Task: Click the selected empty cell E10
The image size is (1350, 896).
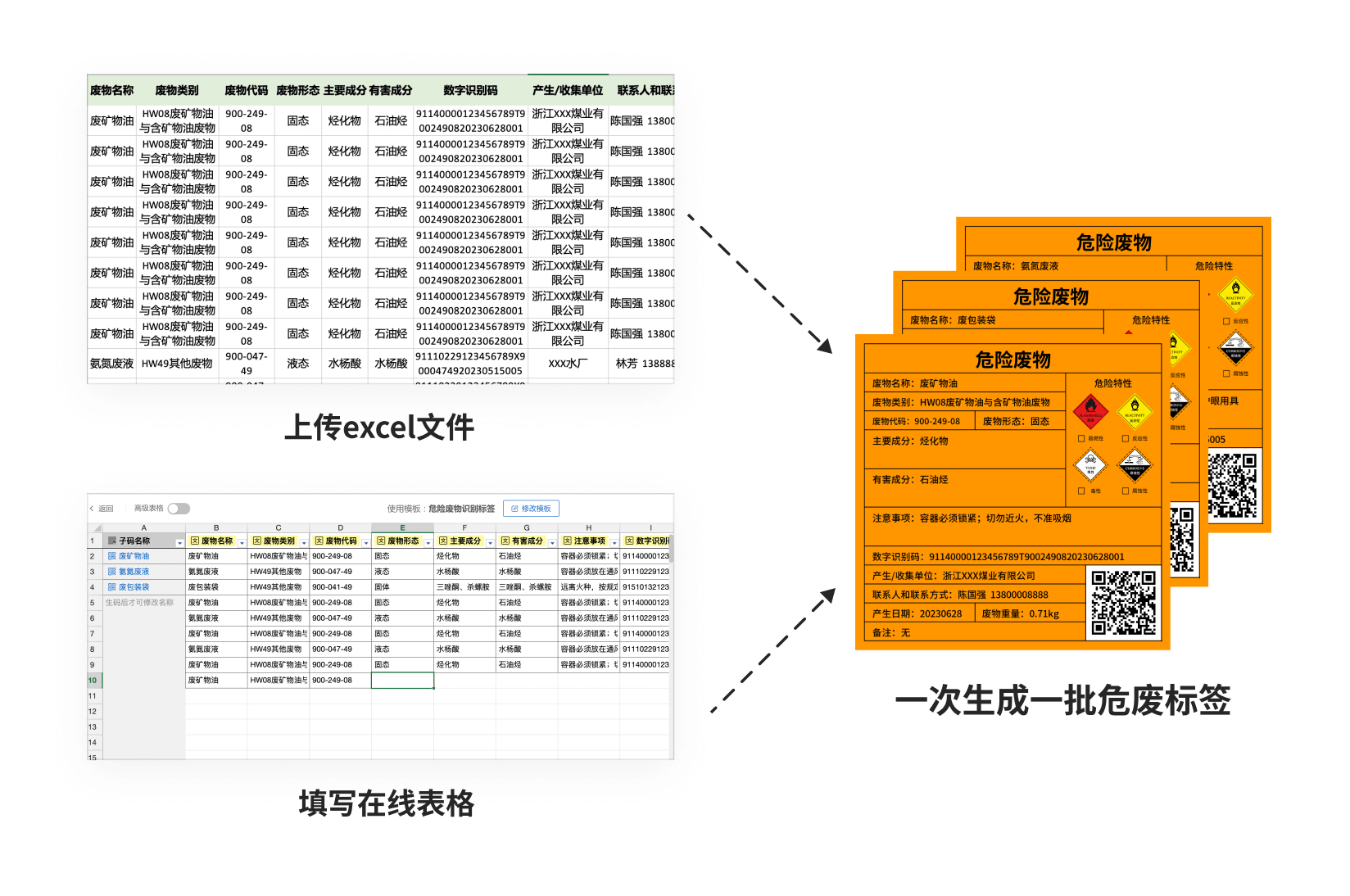Action: (402, 681)
